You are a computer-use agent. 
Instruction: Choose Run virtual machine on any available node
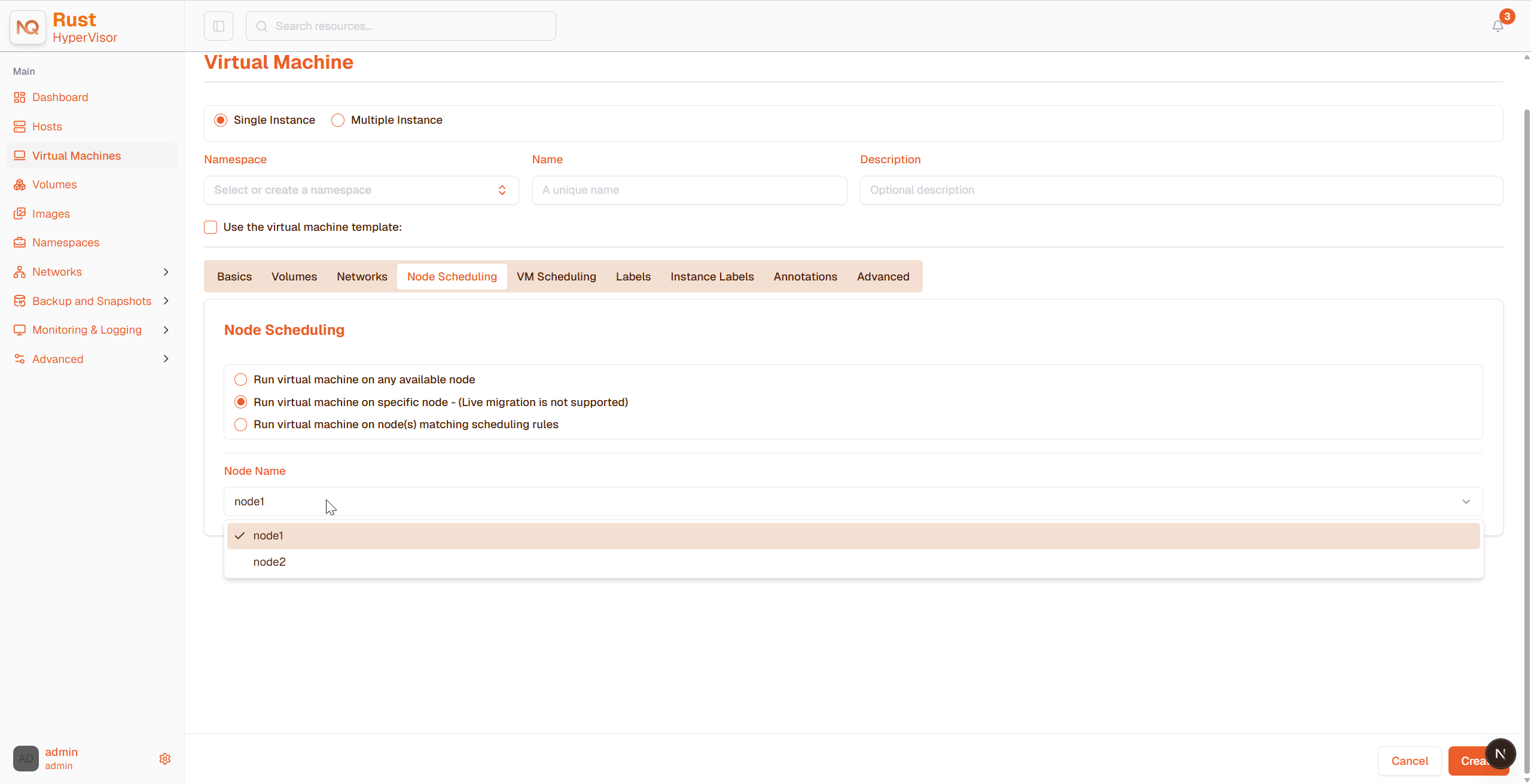(240, 380)
